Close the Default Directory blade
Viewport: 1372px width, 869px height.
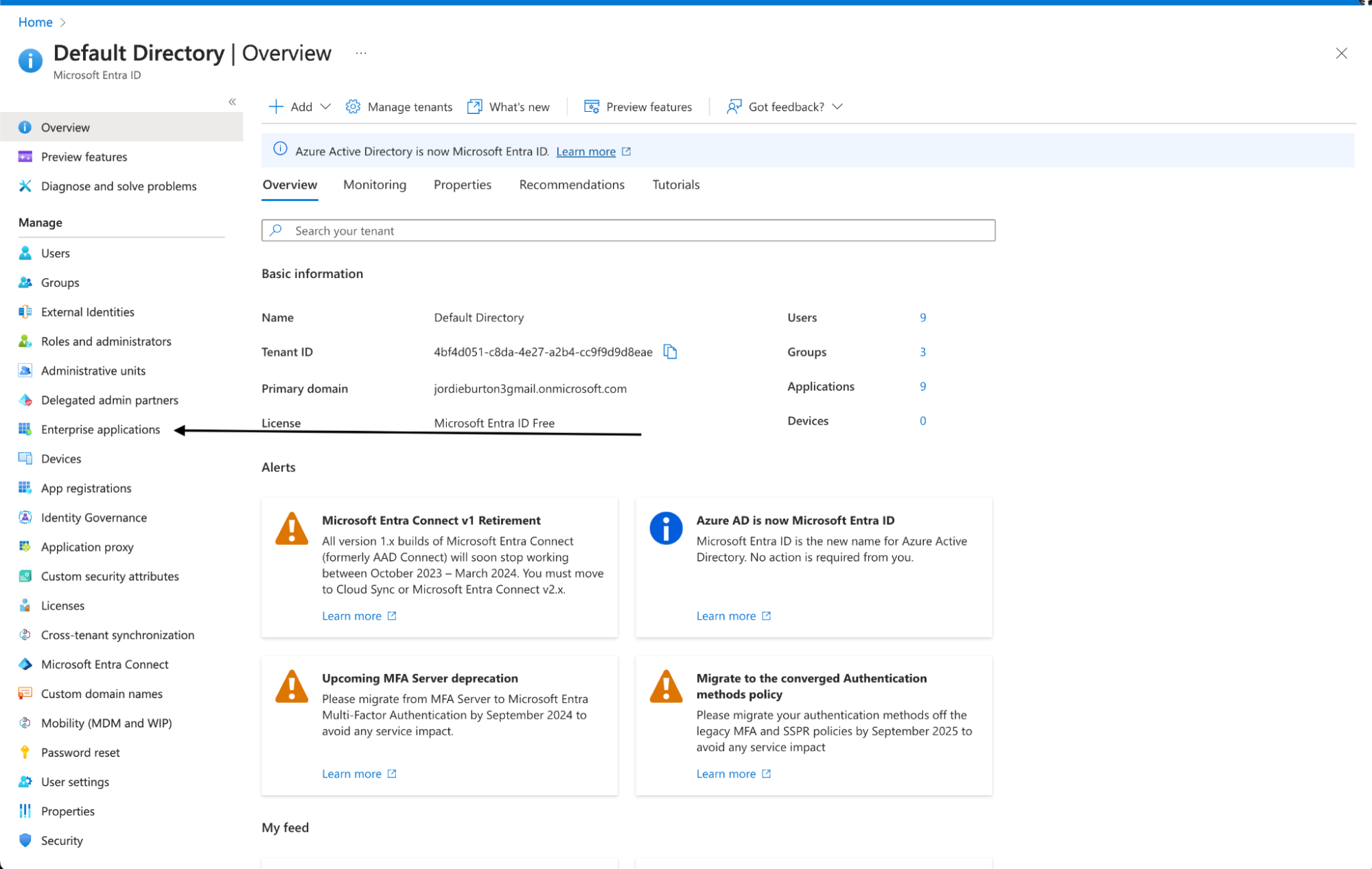[x=1341, y=54]
